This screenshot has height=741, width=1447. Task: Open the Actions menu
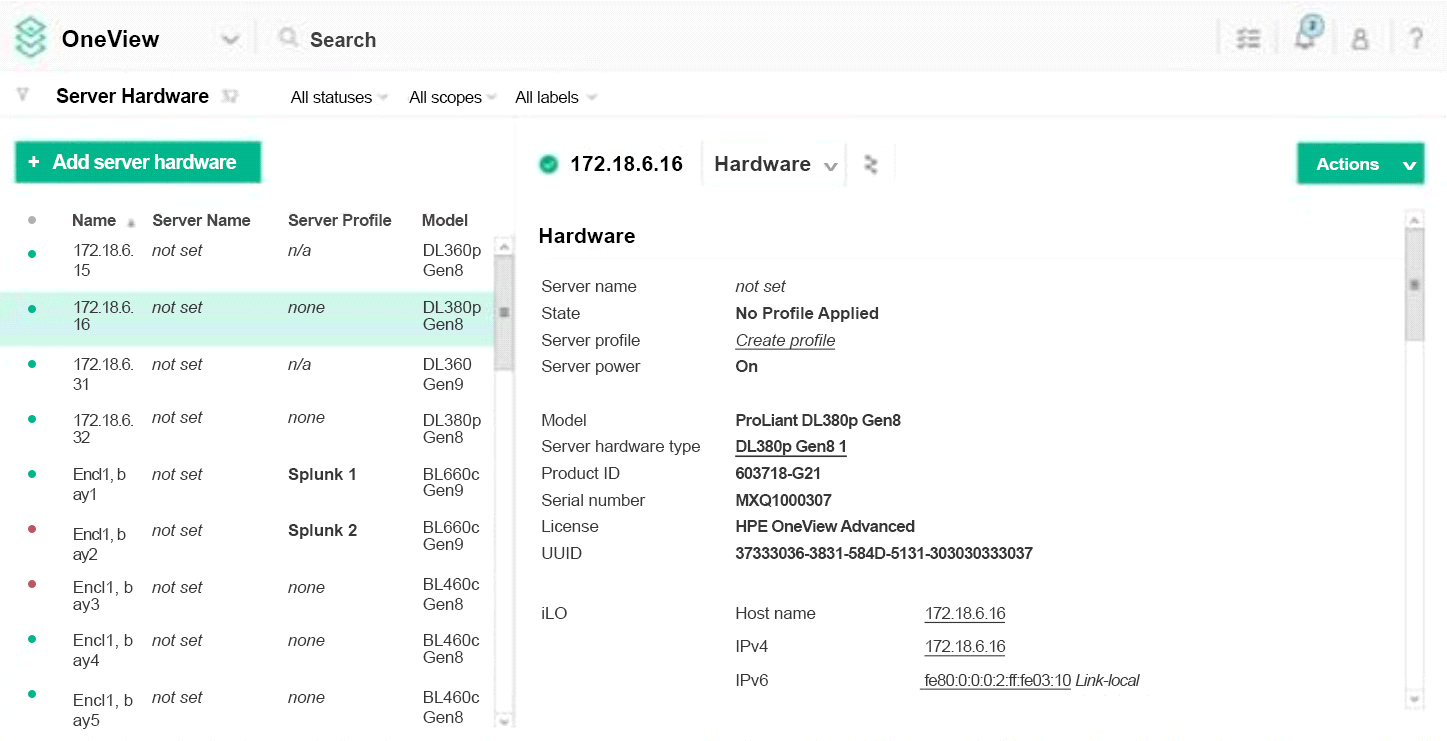1360,164
